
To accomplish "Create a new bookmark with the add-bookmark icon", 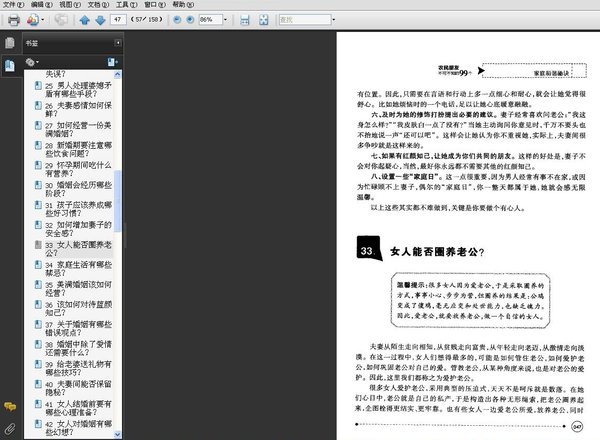I will pyautogui.click(x=112, y=62).
